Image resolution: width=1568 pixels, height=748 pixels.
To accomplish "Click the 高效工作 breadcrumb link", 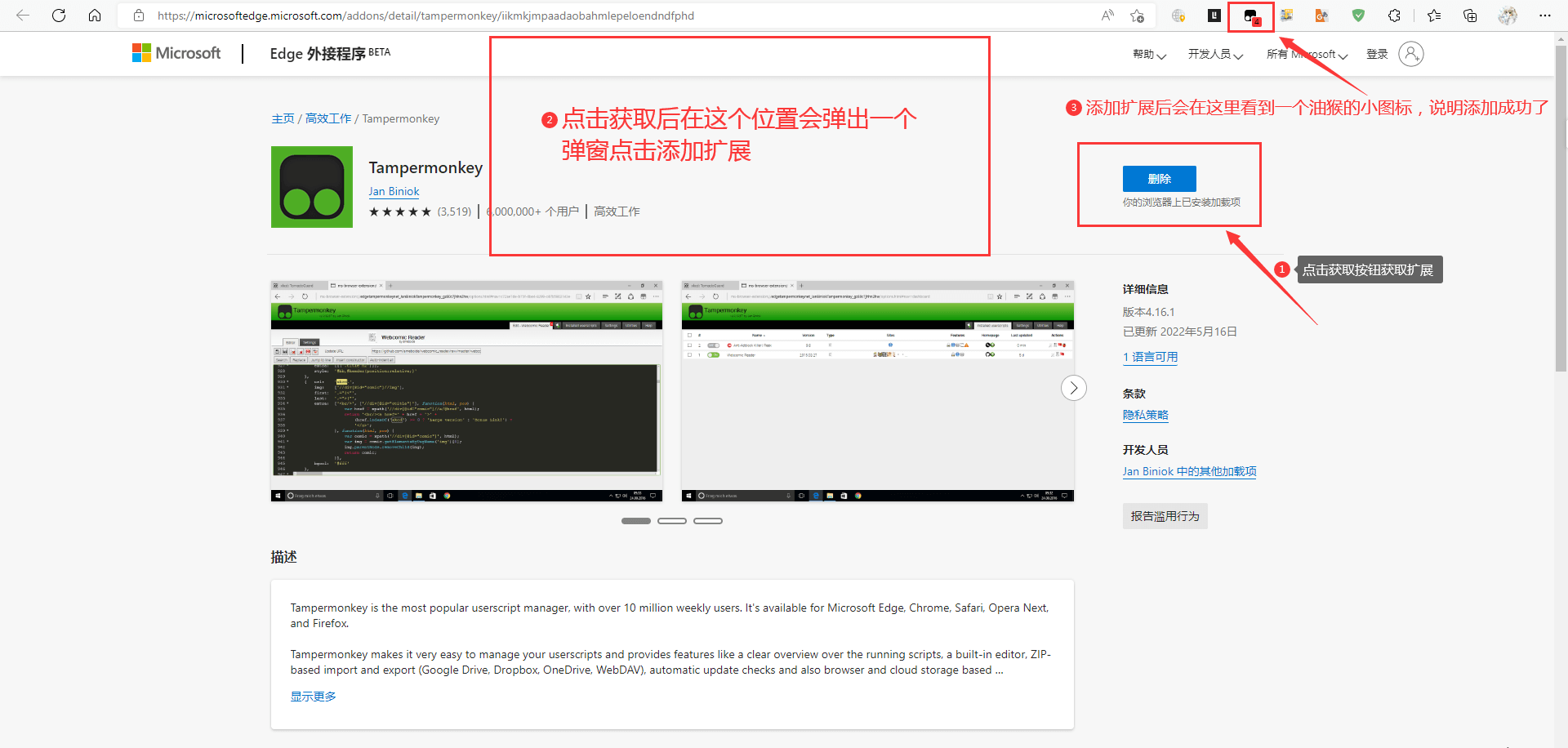I will (x=328, y=119).
